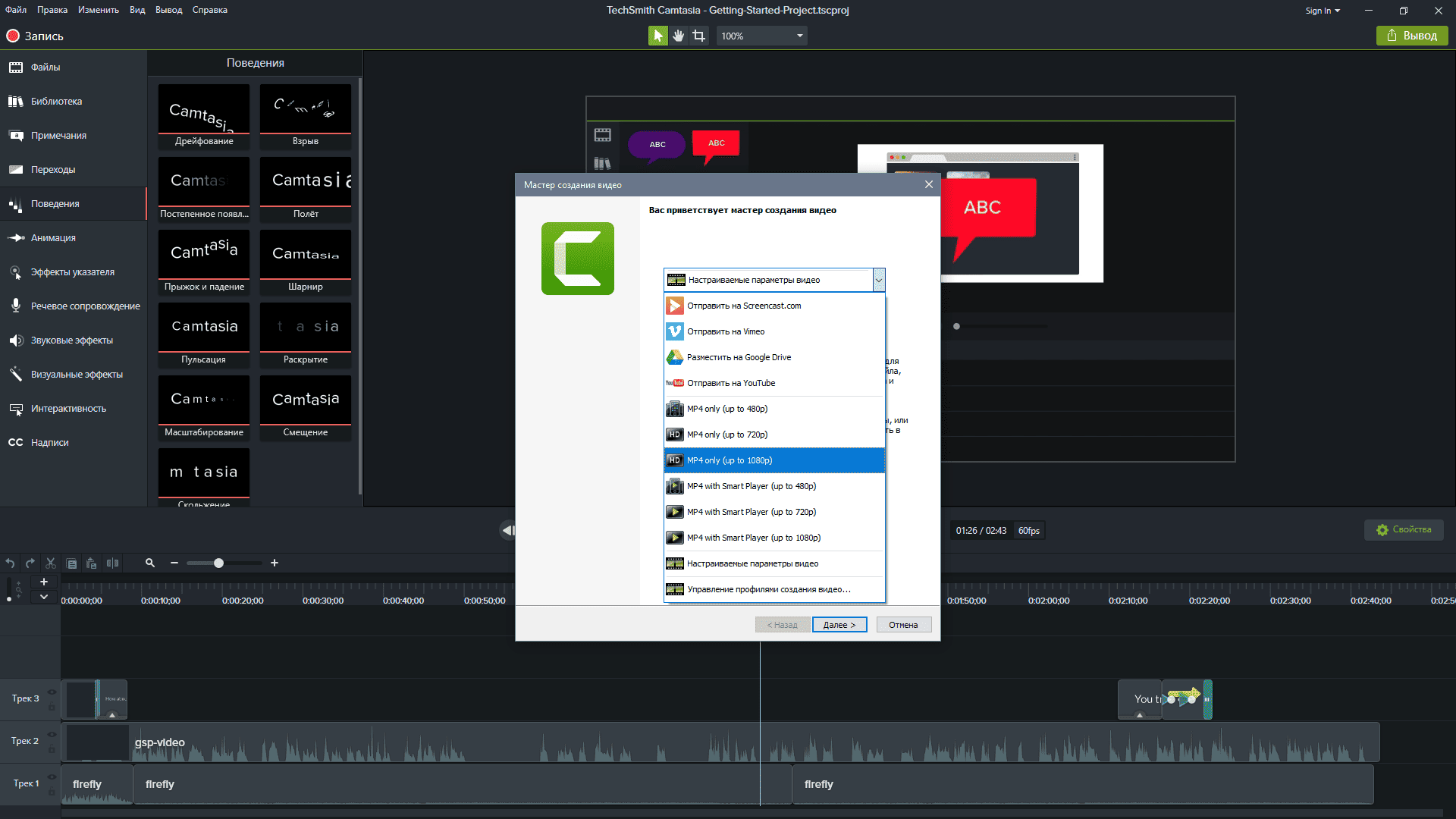1456x819 pixels.
Task: Click the split clip icon
Action: coord(112,563)
